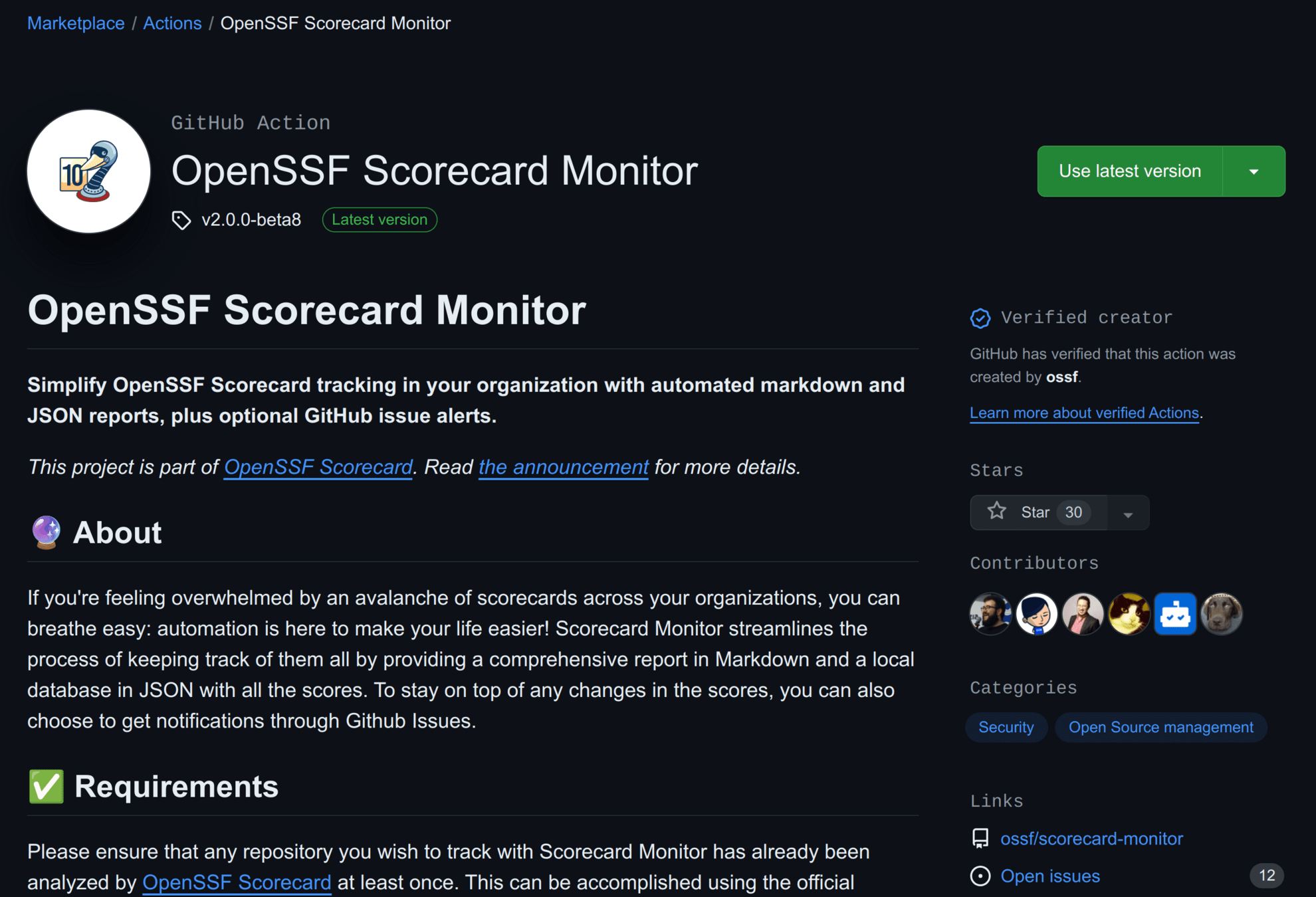Expand the Star list dropdown caret
Screen dimensions: 1316x897
[x=1128, y=514]
